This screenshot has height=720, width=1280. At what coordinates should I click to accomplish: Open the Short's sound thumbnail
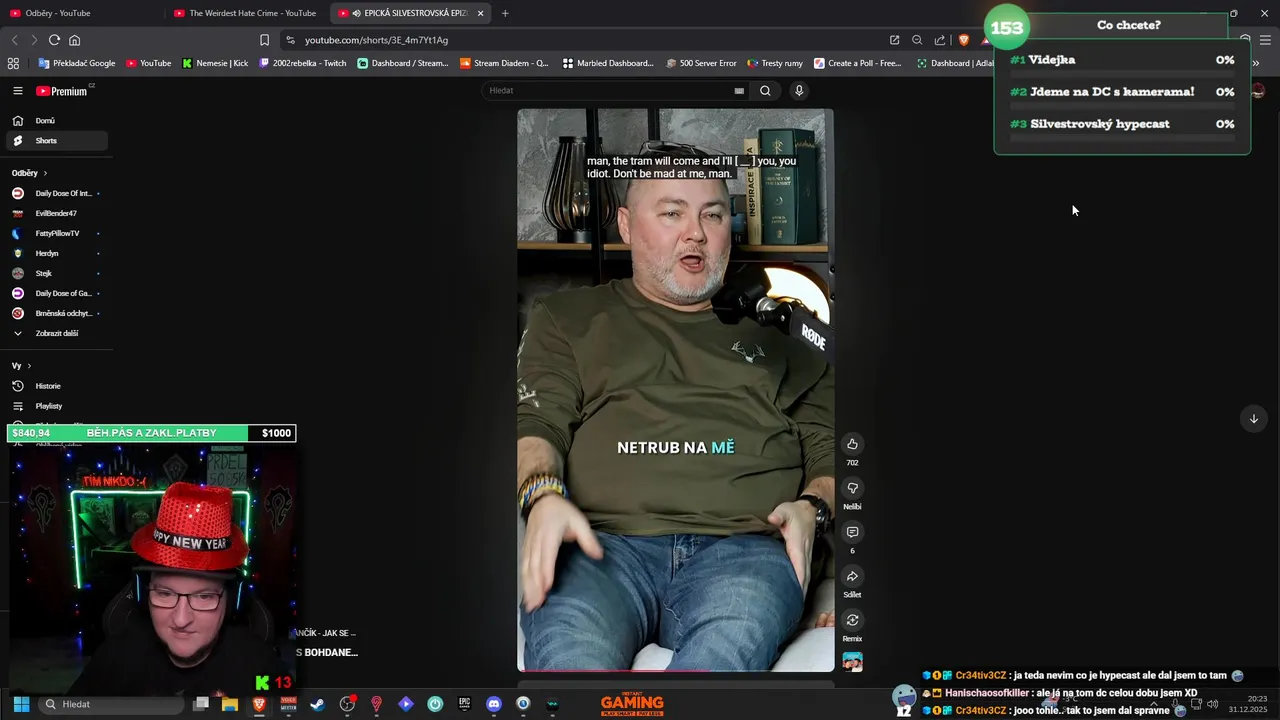[x=852, y=662]
